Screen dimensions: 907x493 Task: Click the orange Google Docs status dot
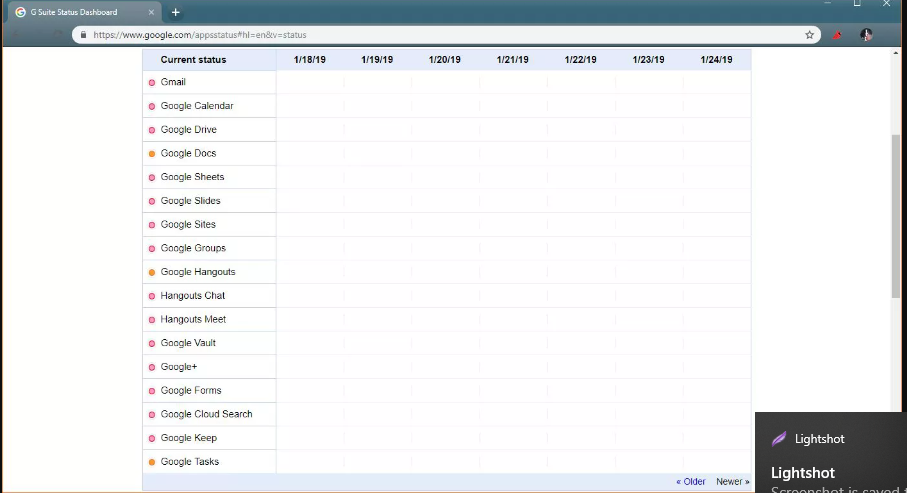coord(152,154)
